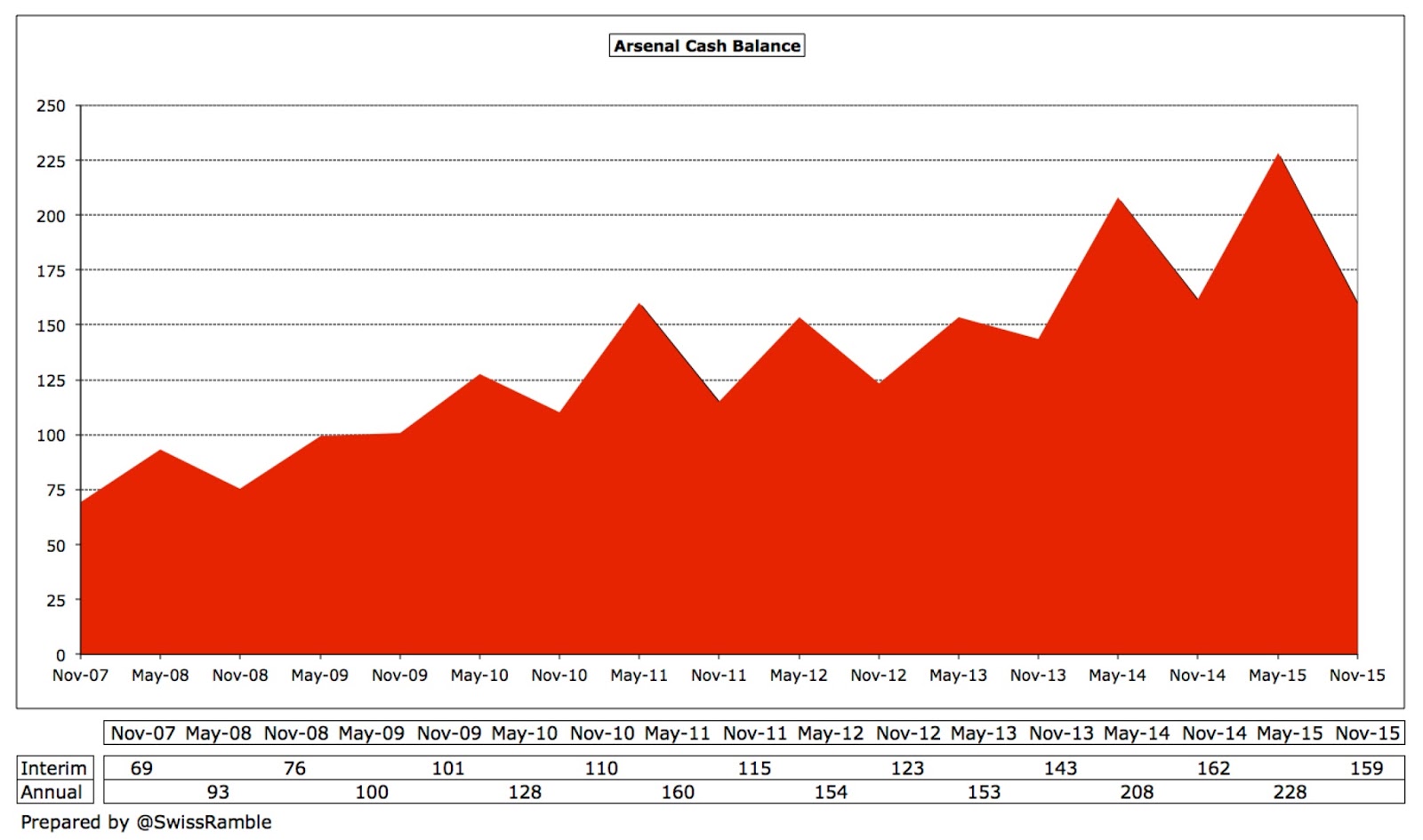Click Annual value 154
This screenshot has height=840, width=1423.
tap(831, 792)
